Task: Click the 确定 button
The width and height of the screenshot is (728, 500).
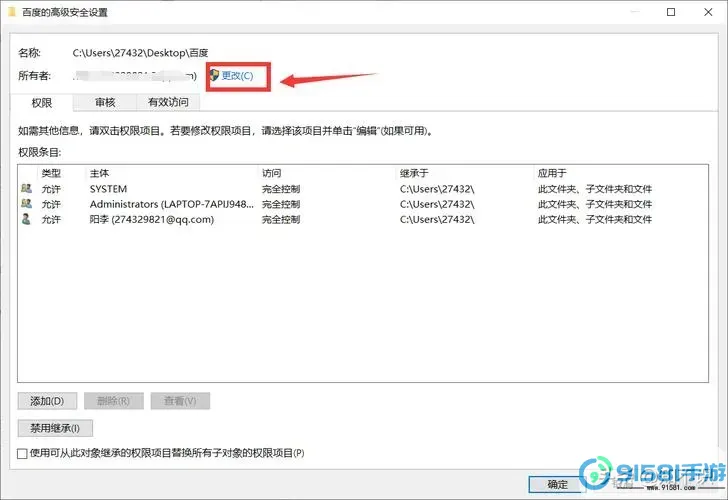Action: 557,485
